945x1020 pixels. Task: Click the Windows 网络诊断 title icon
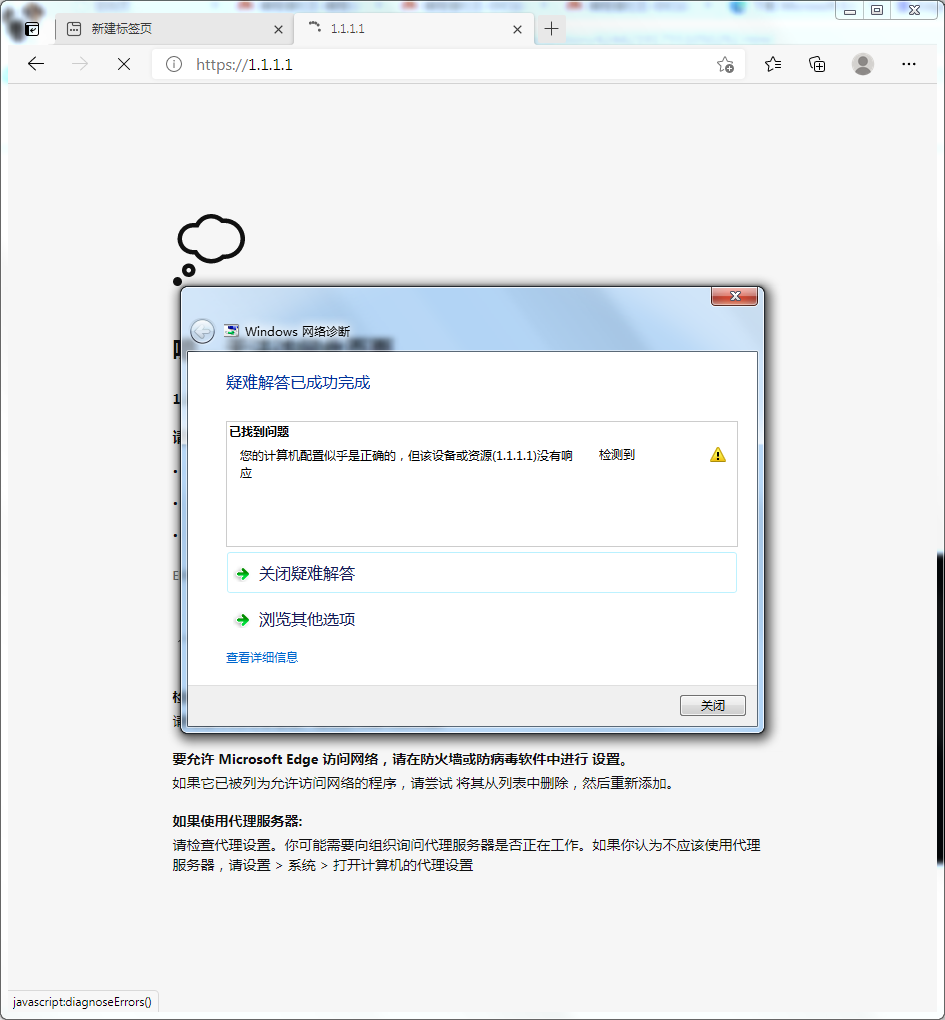[231, 330]
